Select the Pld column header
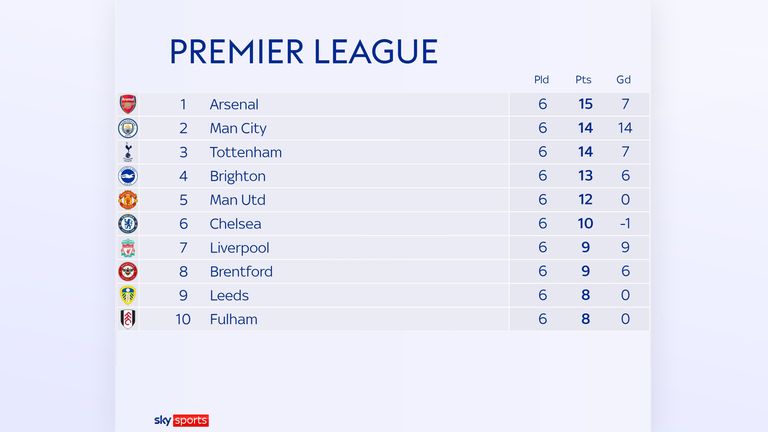Image resolution: width=768 pixels, height=432 pixels. click(541, 80)
